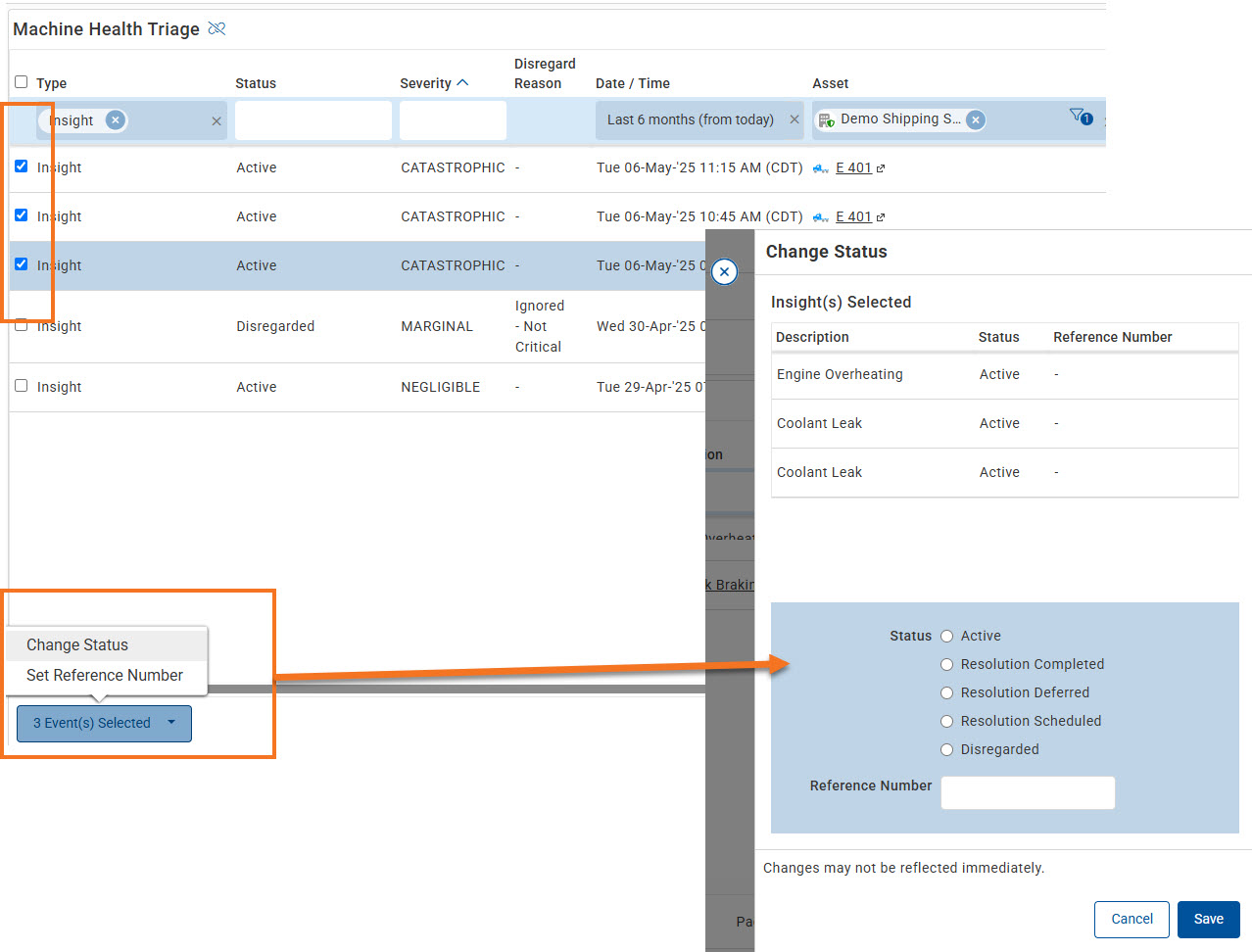Open the Severity filter field
This screenshot has height=952, width=1252.
tap(453, 120)
